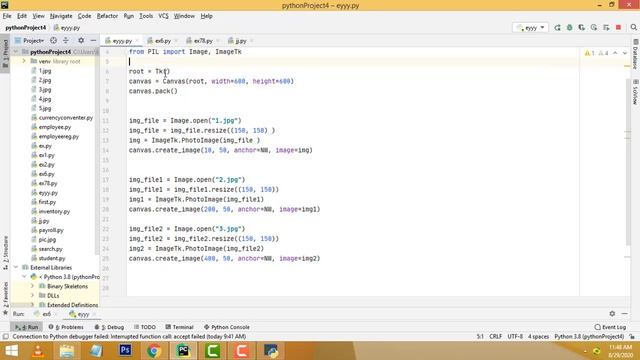Open Photoshop from the taskbar
Image resolution: width=640 pixels, height=360 pixels.
tap(125, 351)
